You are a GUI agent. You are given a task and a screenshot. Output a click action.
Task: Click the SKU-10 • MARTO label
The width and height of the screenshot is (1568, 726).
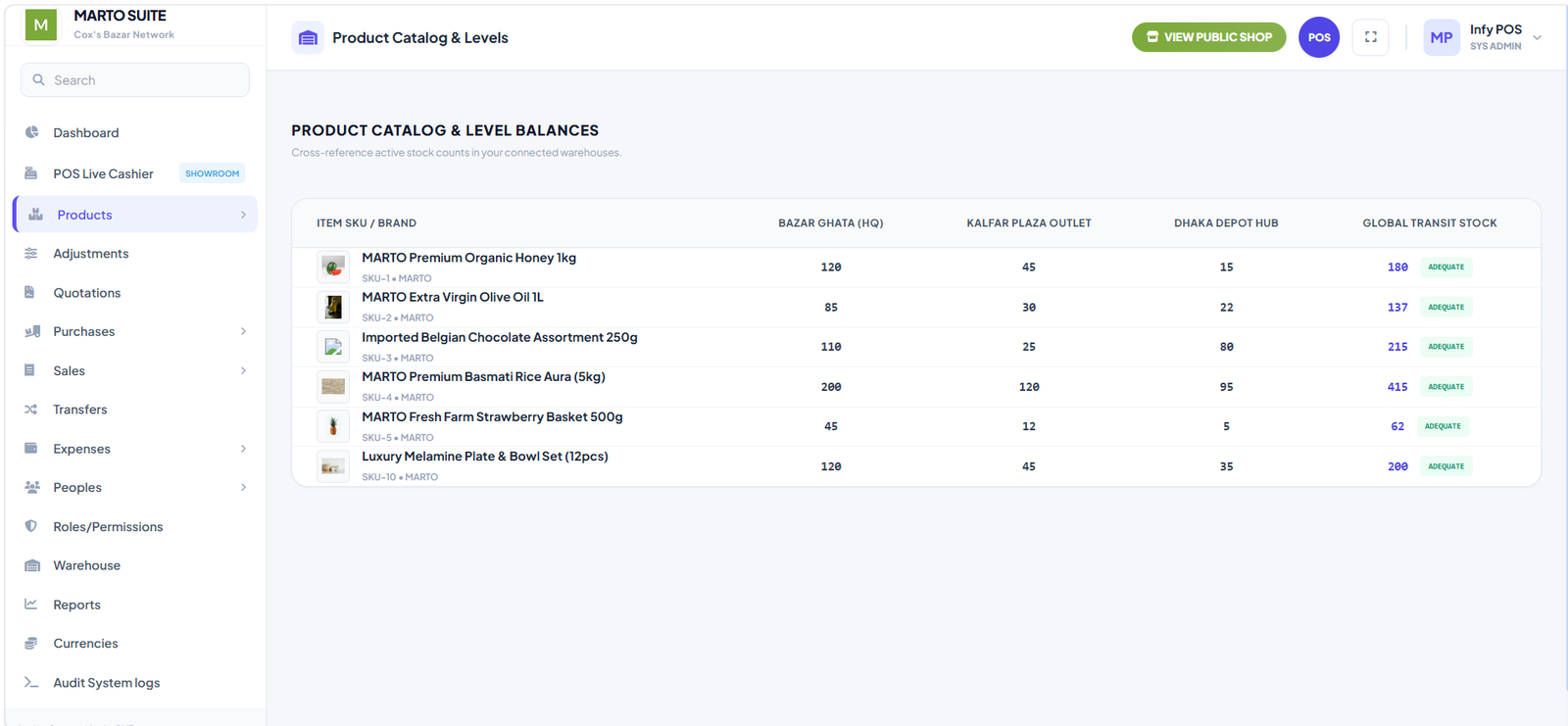[400, 477]
